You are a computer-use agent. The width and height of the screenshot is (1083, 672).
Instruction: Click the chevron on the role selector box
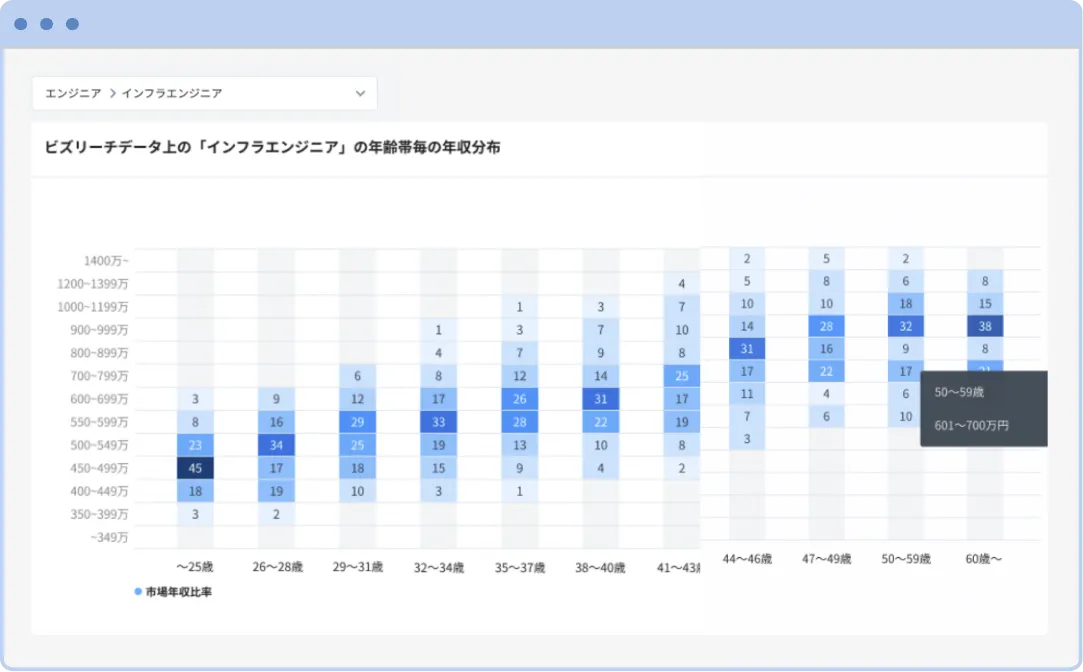pyautogui.click(x=360, y=92)
